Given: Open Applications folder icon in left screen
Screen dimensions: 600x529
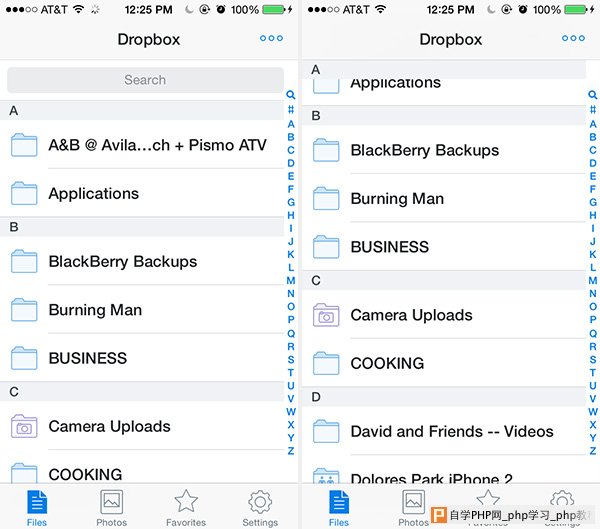Looking at the screenshot, I should (24, 193).
